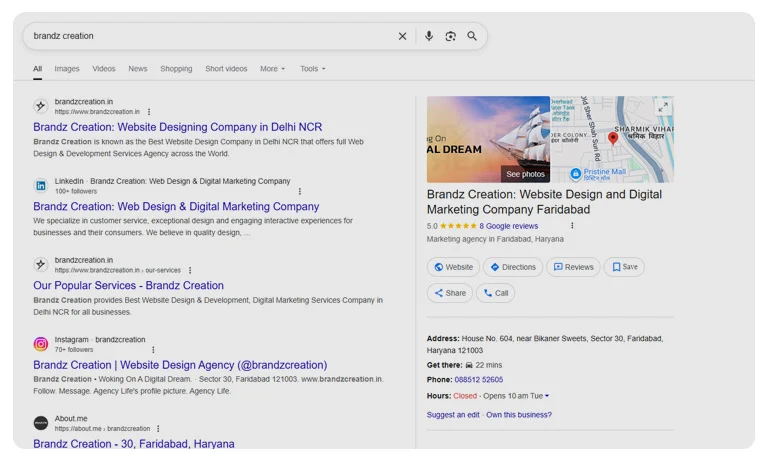Open Our Popular Services - Brandz Creation link
The width and height of the screenshot is (768, 461).
(128, 285)
